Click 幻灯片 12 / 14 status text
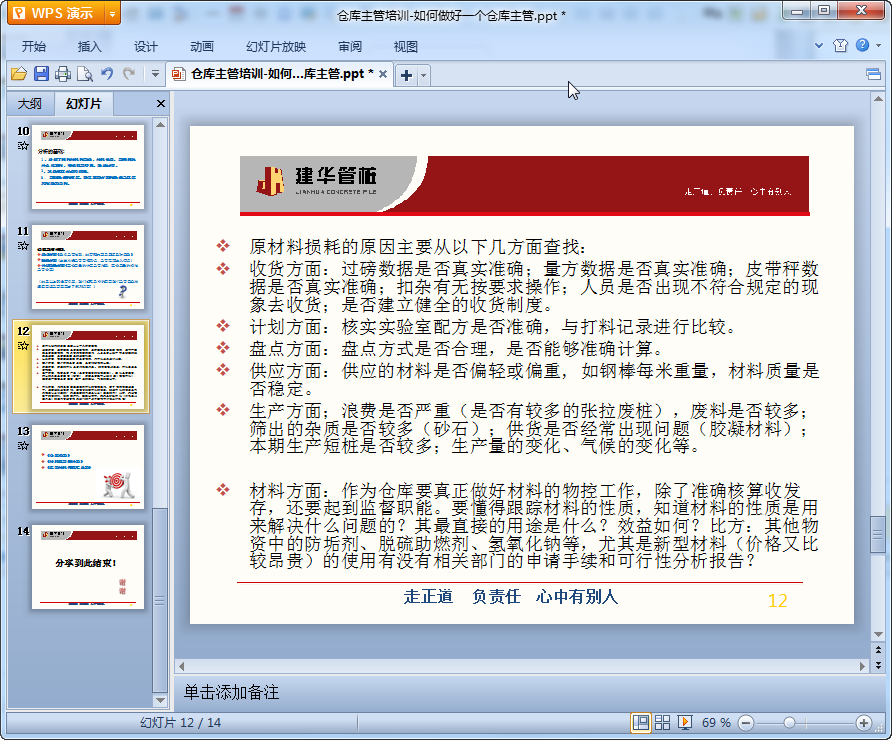Screen dimensions: 892x740 pos(180,722)
